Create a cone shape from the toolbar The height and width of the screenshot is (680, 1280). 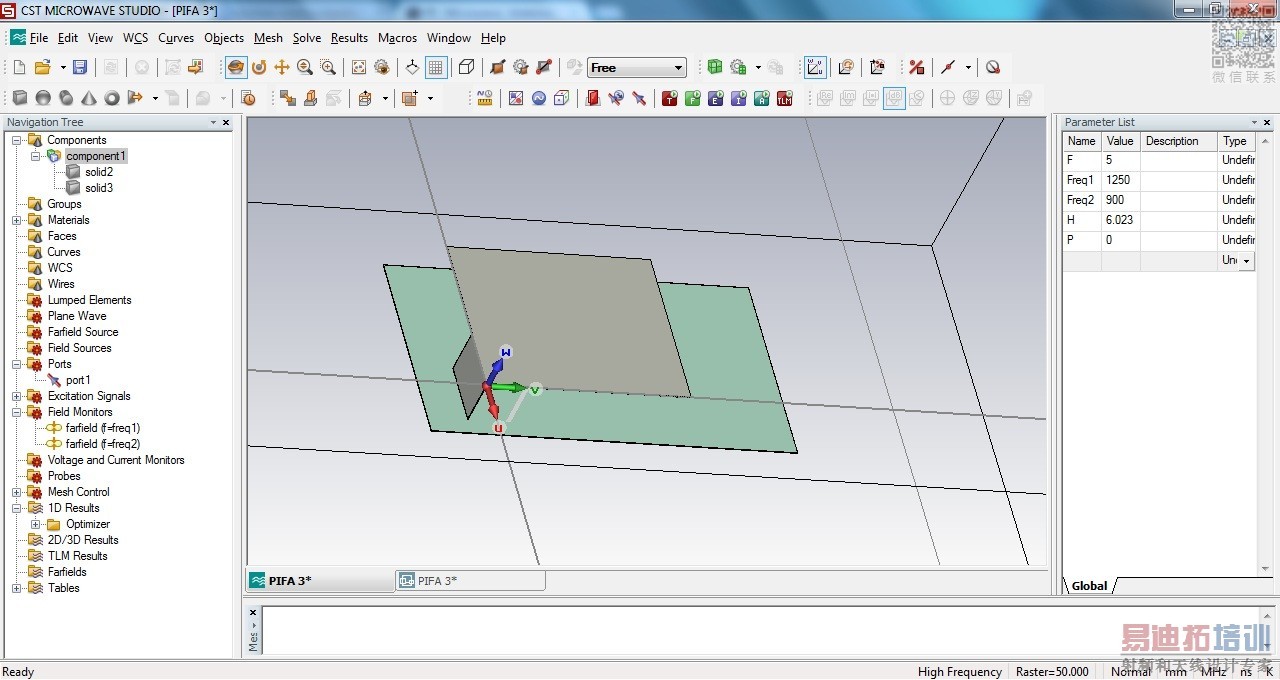tap(89, 98)
